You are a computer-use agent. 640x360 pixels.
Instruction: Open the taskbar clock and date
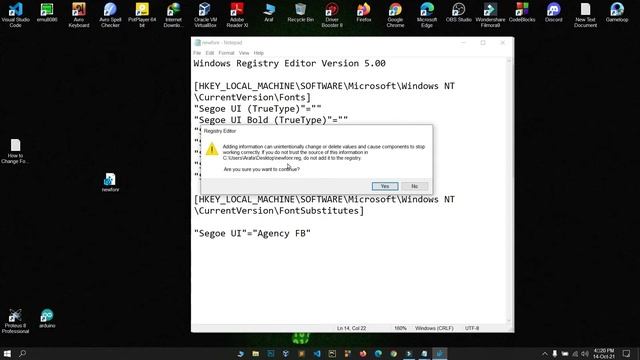604,353
